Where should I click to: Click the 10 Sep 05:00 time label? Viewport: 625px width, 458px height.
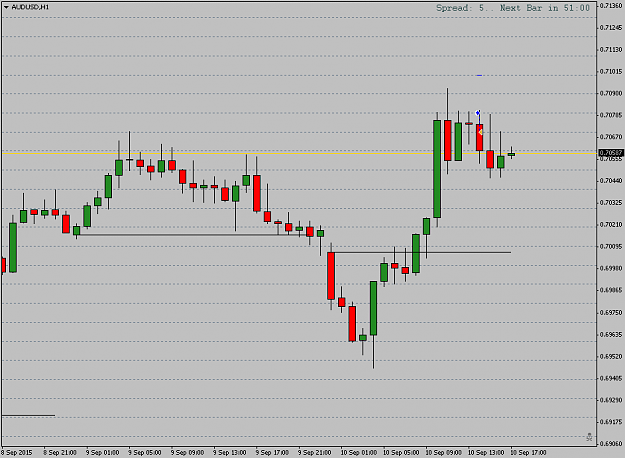[x=401, y=453]
